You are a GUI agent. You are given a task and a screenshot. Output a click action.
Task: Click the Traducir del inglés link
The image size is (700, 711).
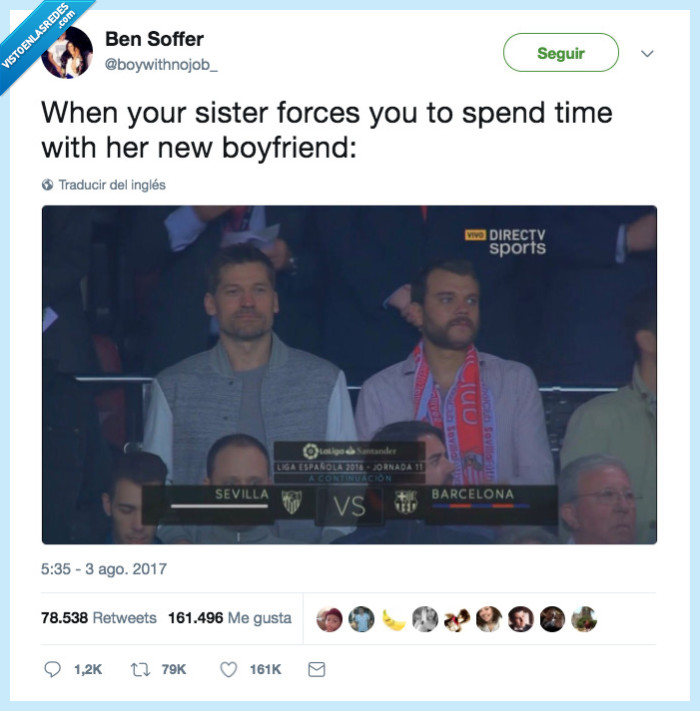(112, 185)
